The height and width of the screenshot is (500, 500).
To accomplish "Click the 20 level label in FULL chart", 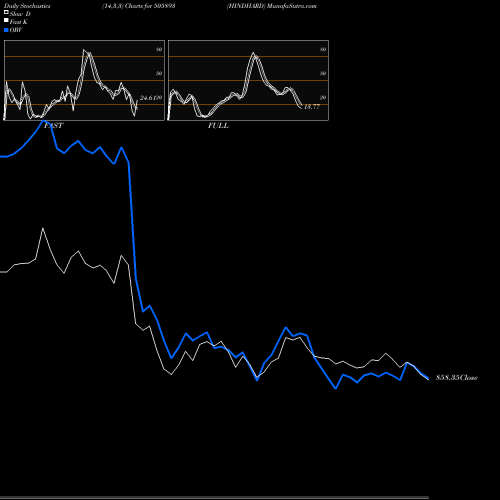I will [323, 98].
